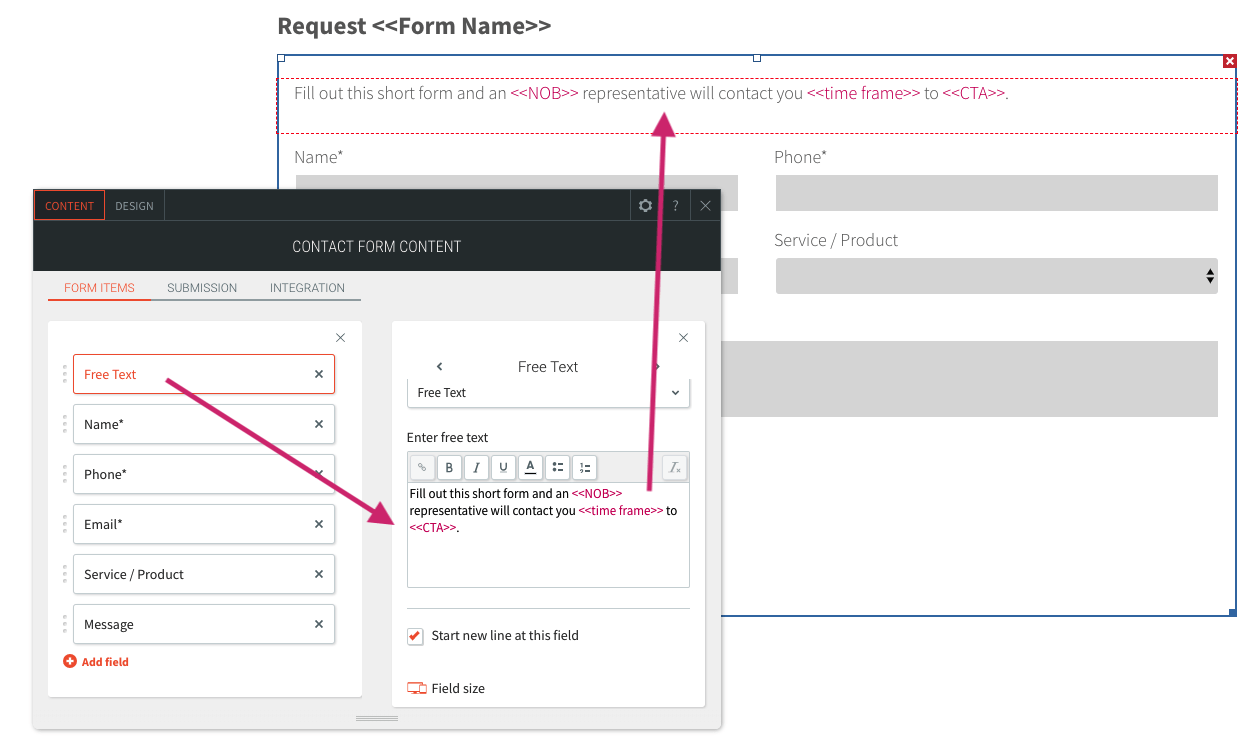
Task: Open the text color picker
Action: point(530,467)
